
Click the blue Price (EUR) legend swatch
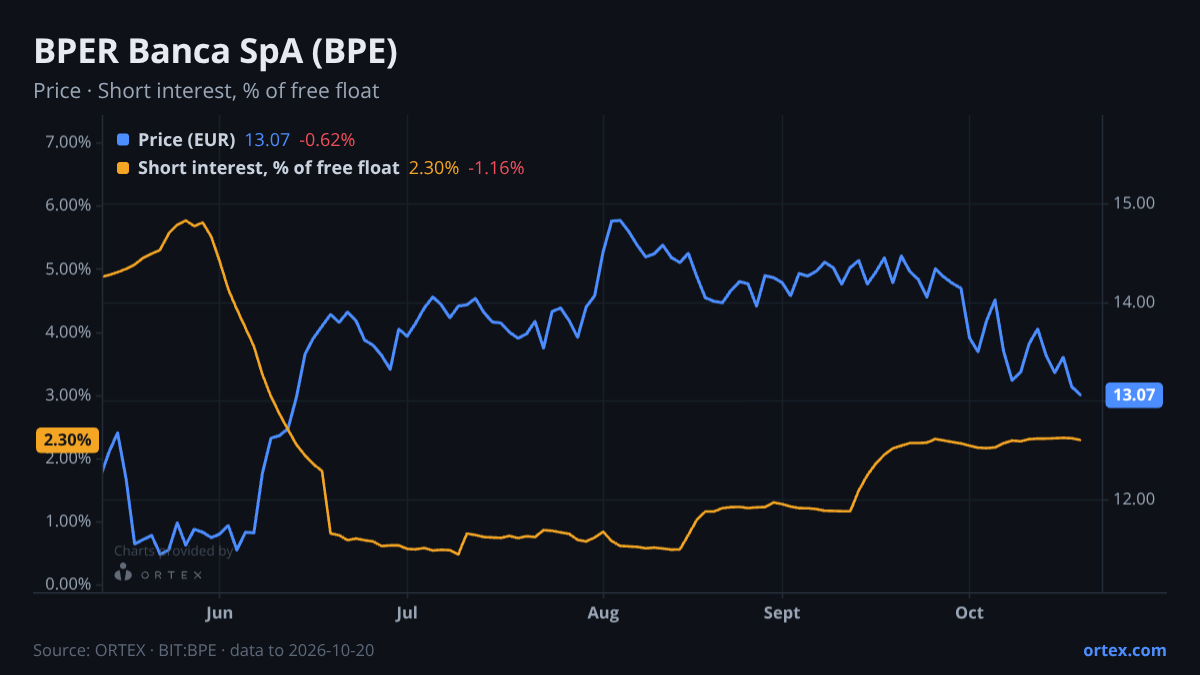click(123, 140)
